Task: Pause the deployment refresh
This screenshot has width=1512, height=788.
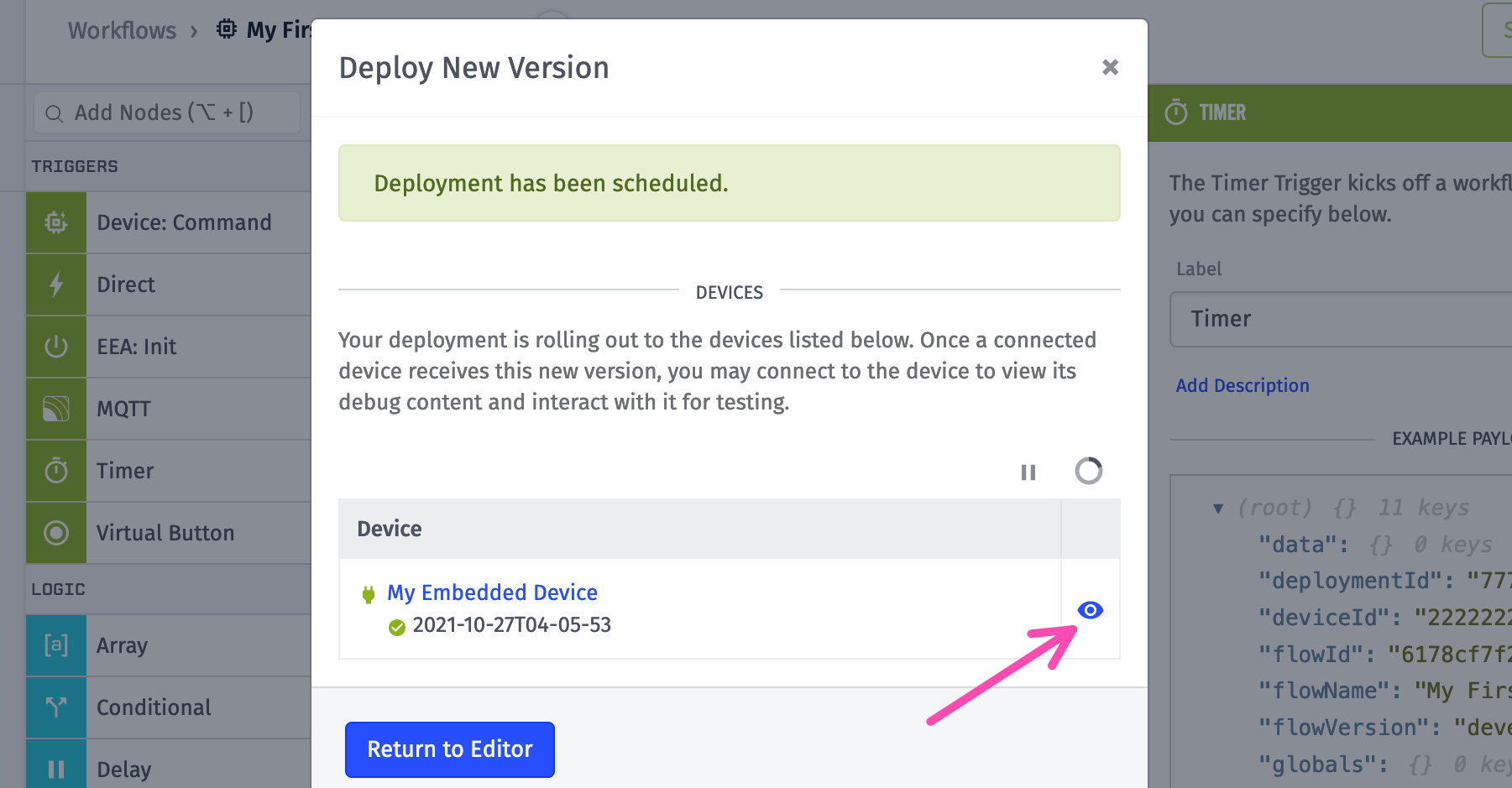Action: pos(1028,472)
